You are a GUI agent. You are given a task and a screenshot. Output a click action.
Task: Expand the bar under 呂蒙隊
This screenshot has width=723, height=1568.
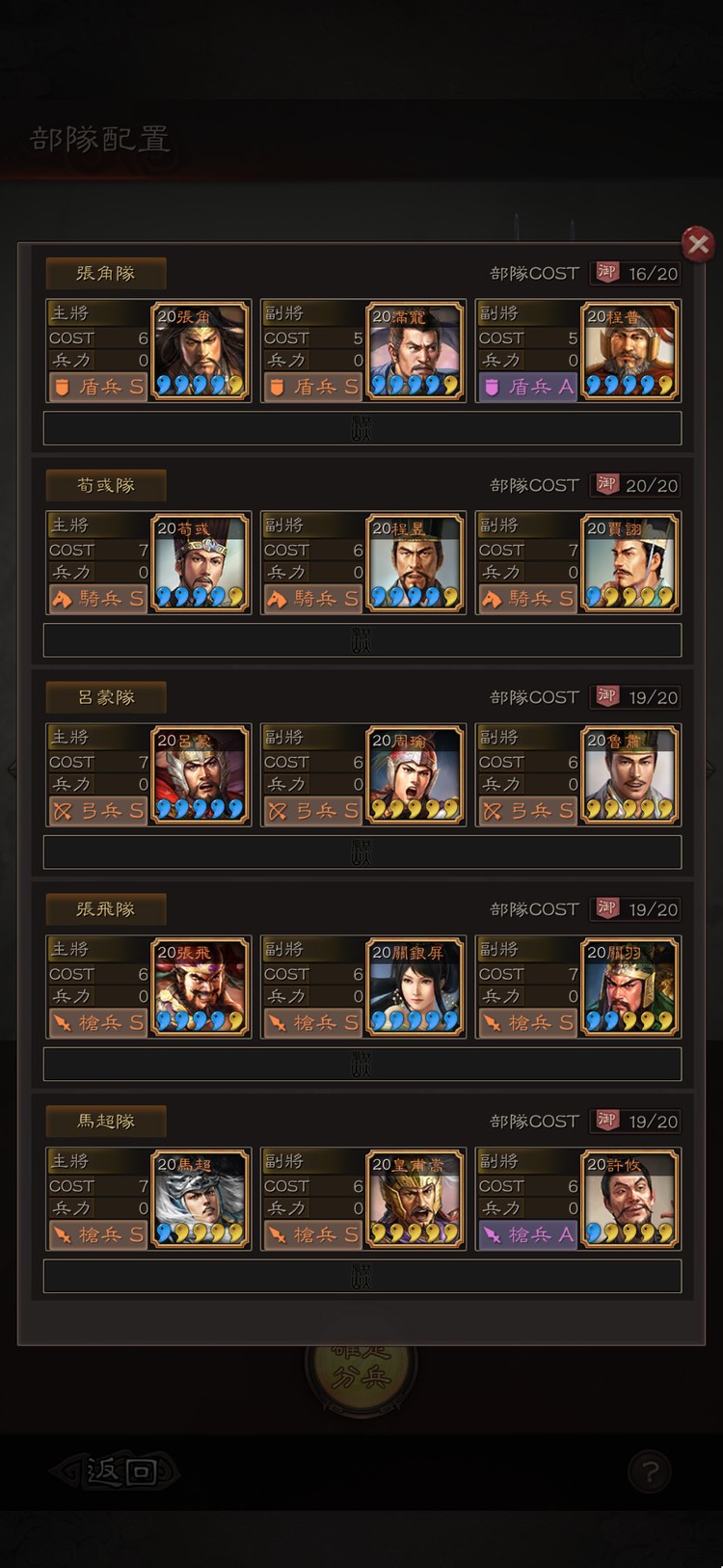point(362,852)
